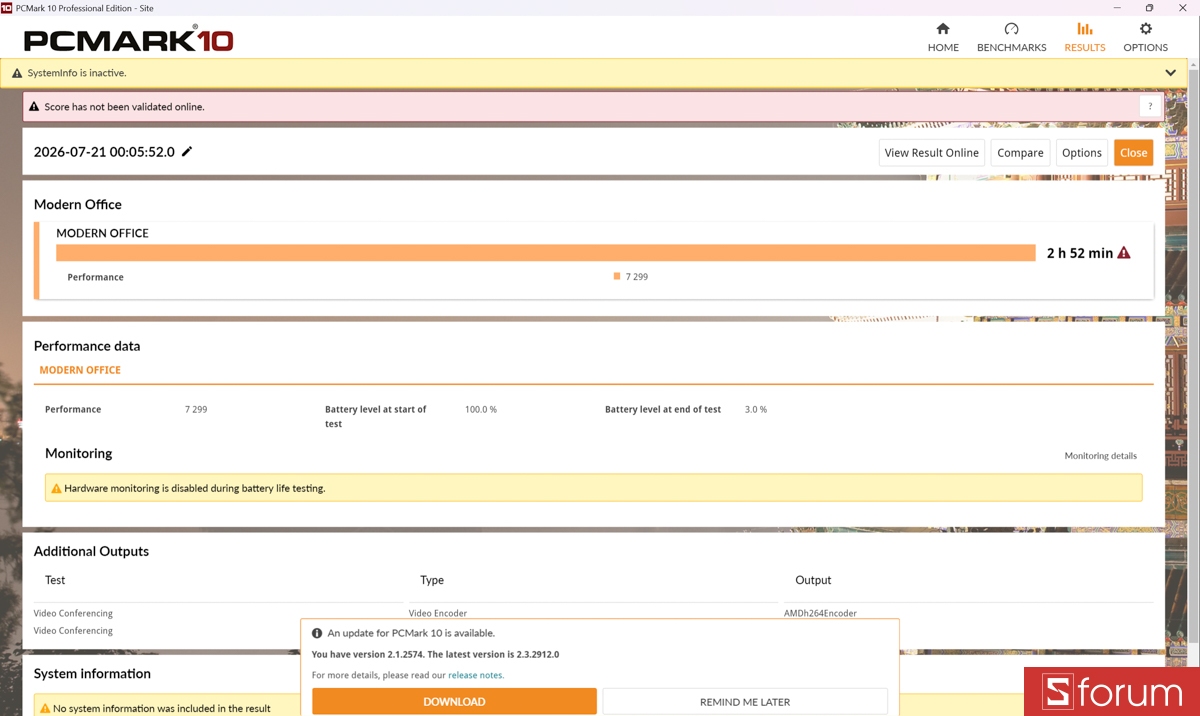Click the PCMark 10 title bar app icon
1200x716 pixels.
7,7
